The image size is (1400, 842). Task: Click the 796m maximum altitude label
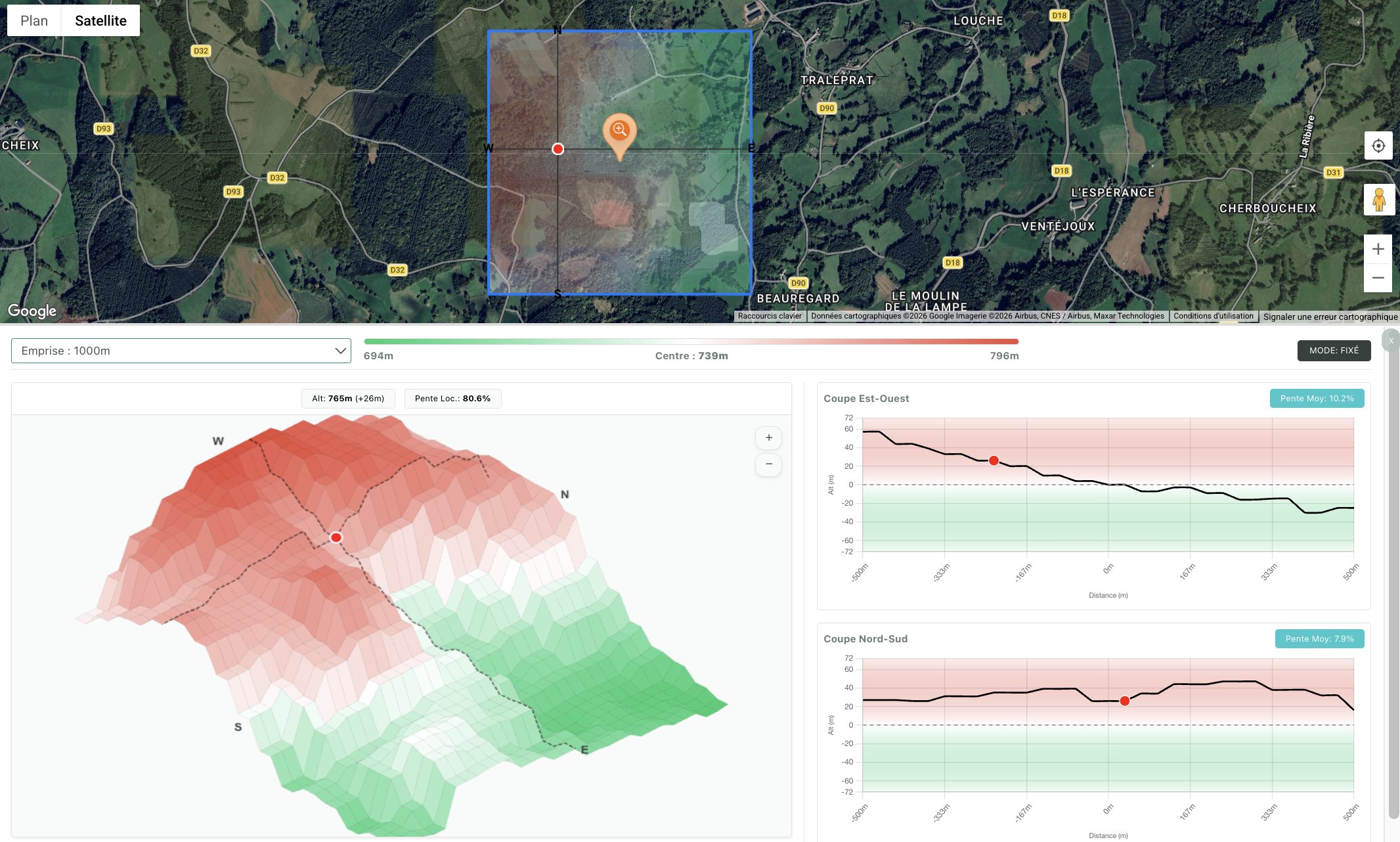[x=1004, y=356]
